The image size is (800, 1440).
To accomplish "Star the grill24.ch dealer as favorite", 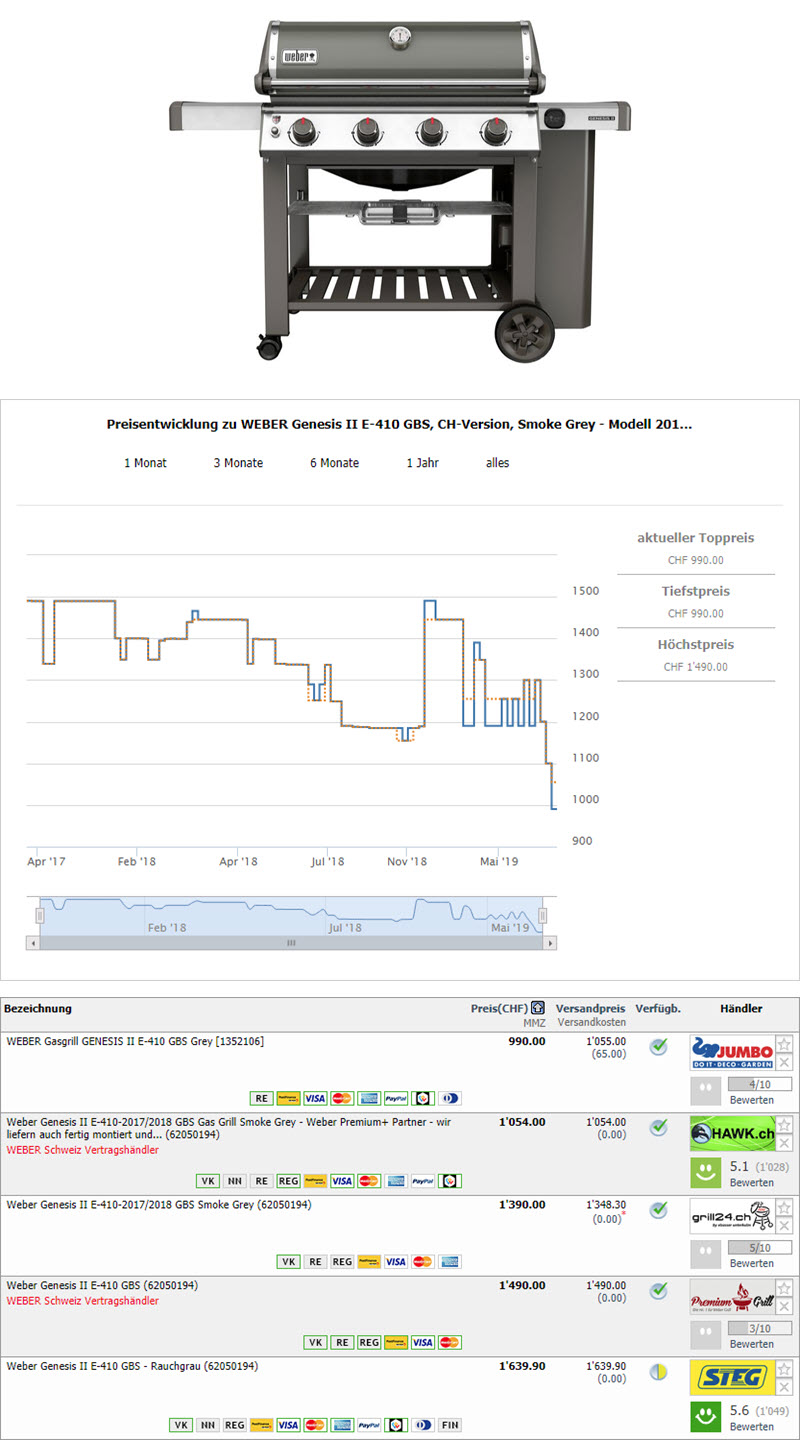I will (784, 1207).
